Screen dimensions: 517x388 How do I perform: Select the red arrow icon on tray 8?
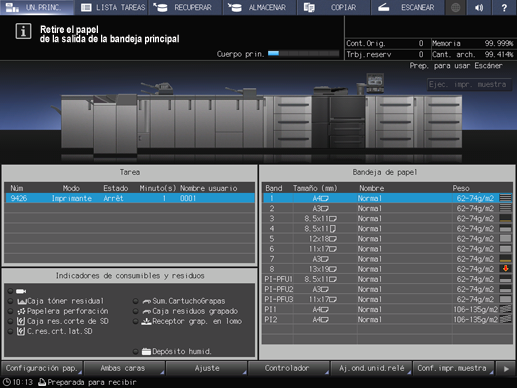point(505,269)
